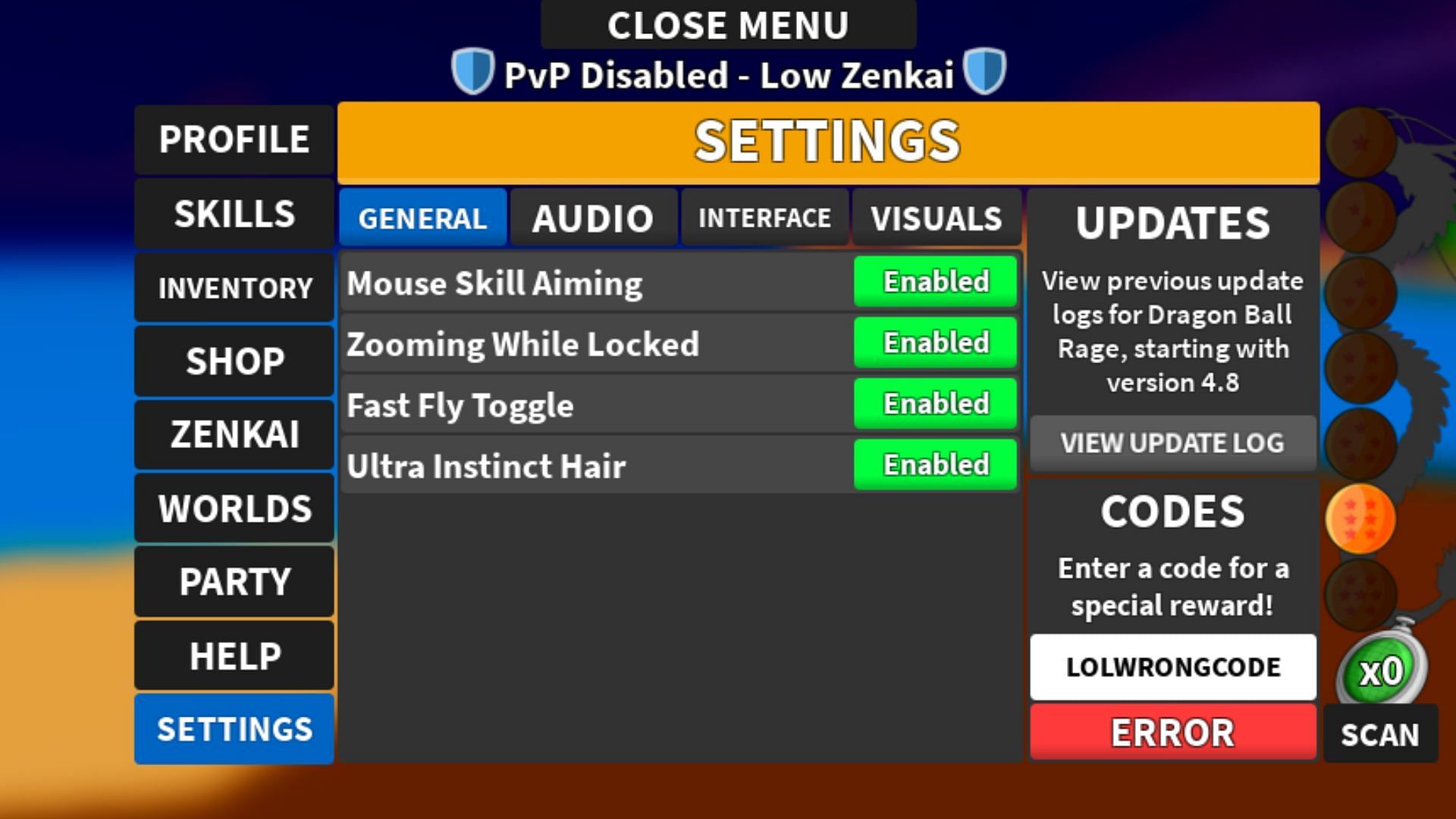Click the PROFILE menu icon

[x=235, y=139]
